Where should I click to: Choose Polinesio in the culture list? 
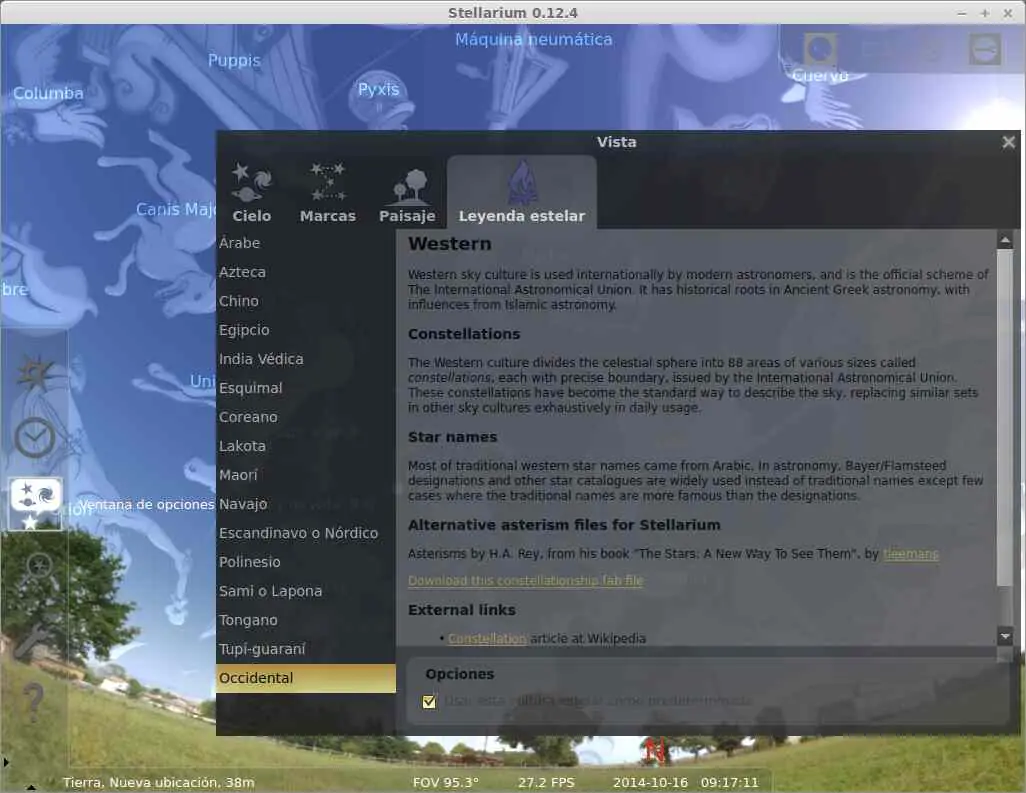point(306,562)
